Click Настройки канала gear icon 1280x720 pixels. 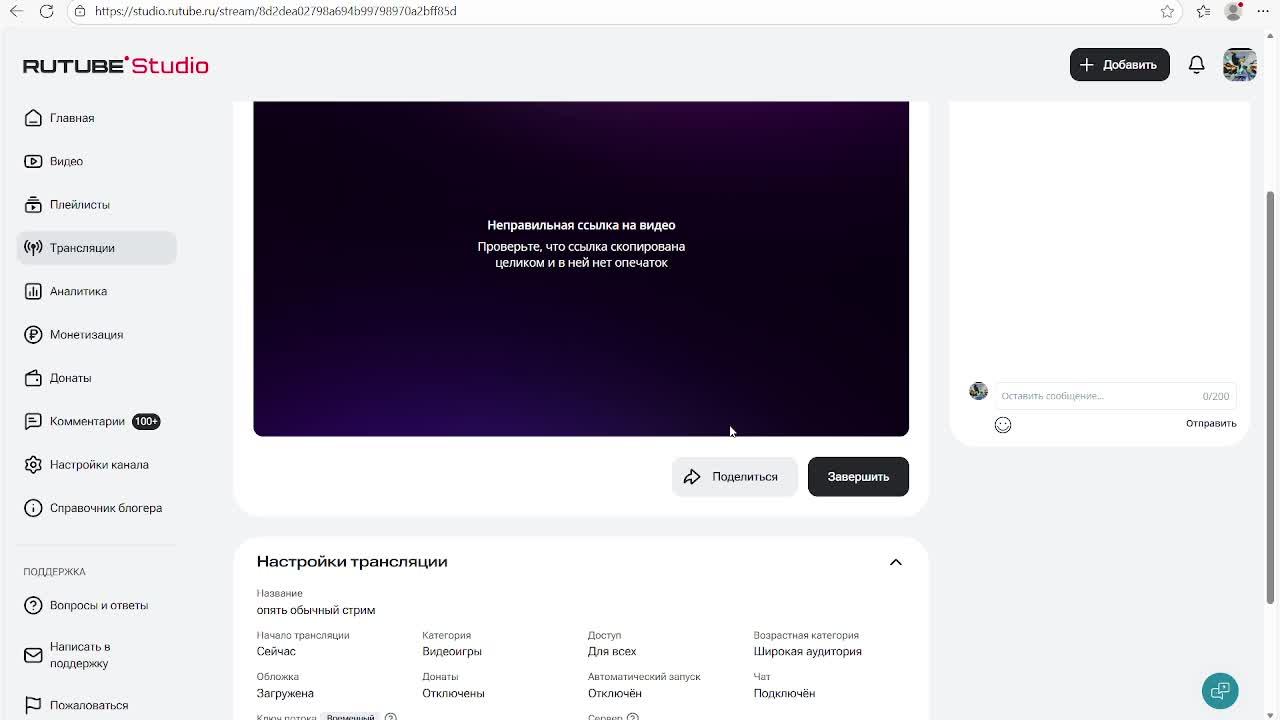tap(33, 464)
